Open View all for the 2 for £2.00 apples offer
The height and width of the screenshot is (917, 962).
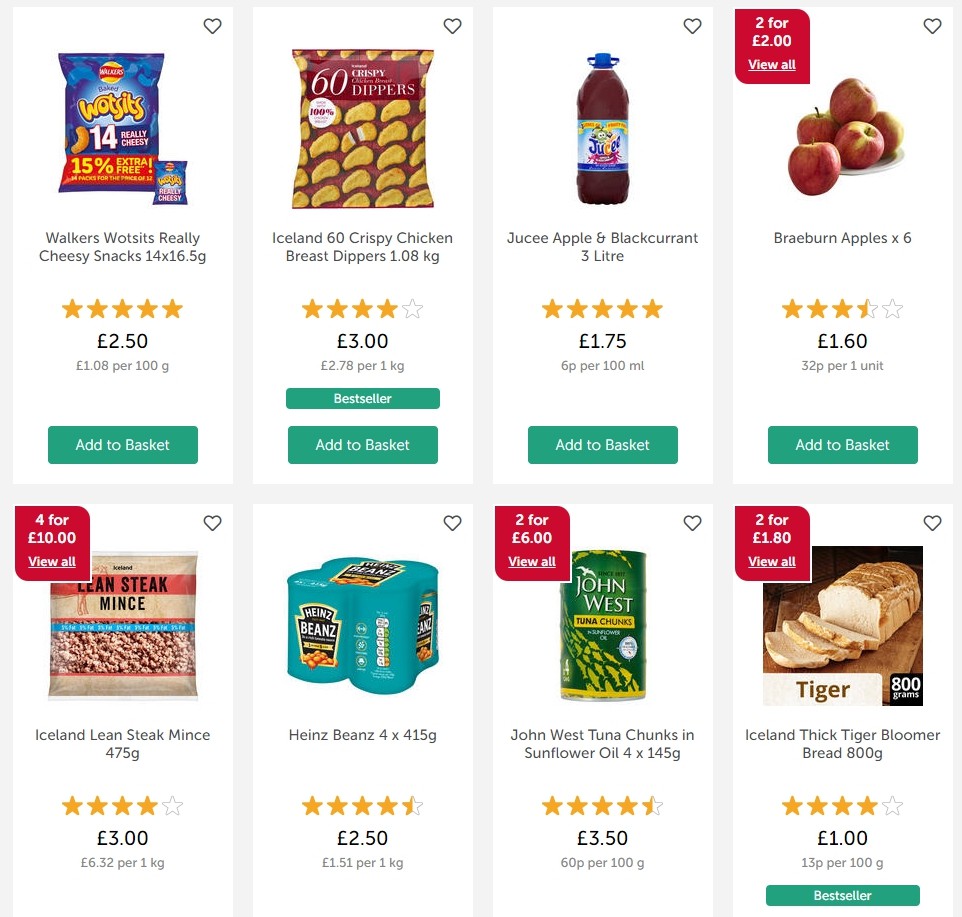click(771, 64)
